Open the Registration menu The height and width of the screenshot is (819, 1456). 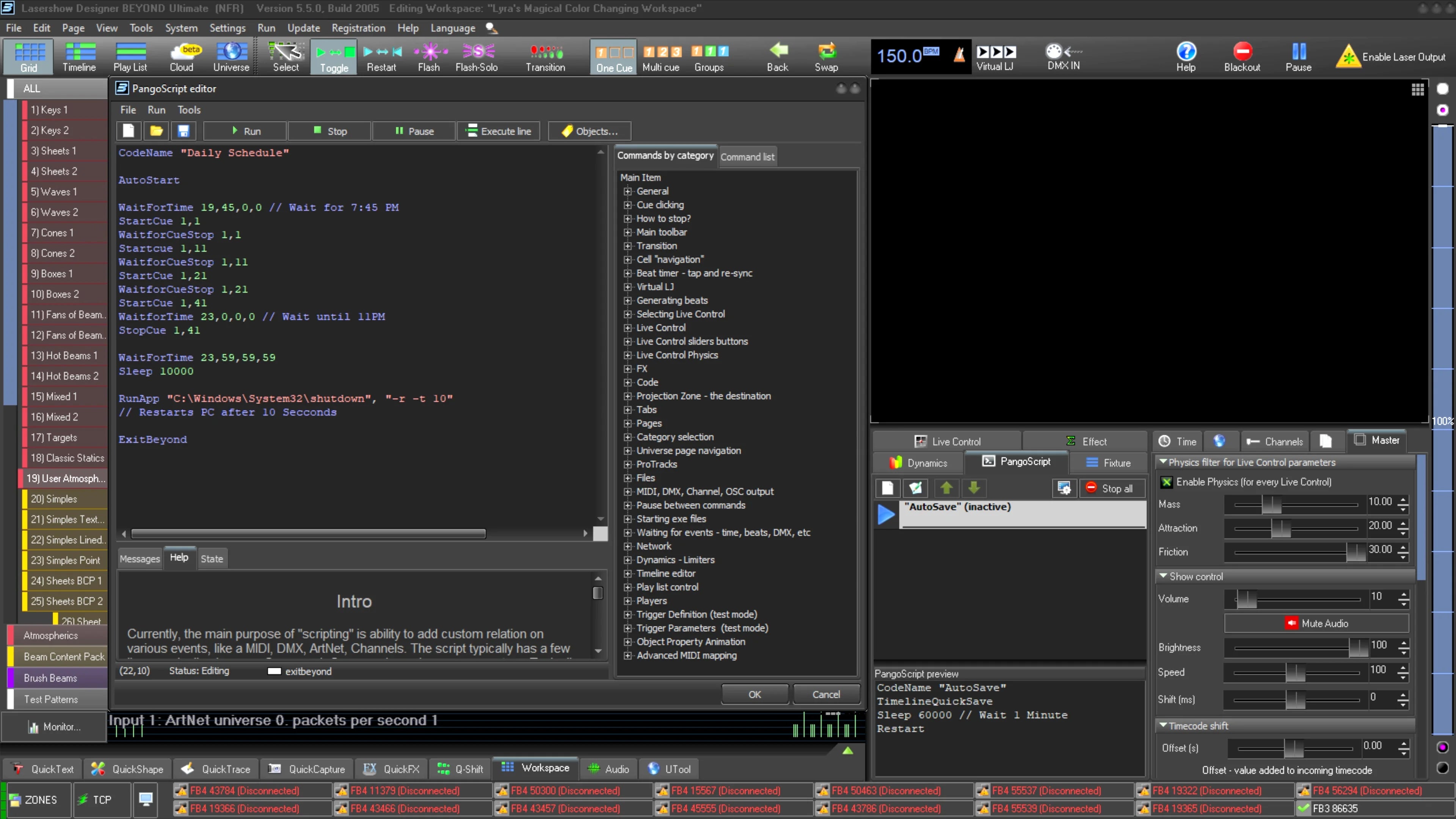coord(358,28)
